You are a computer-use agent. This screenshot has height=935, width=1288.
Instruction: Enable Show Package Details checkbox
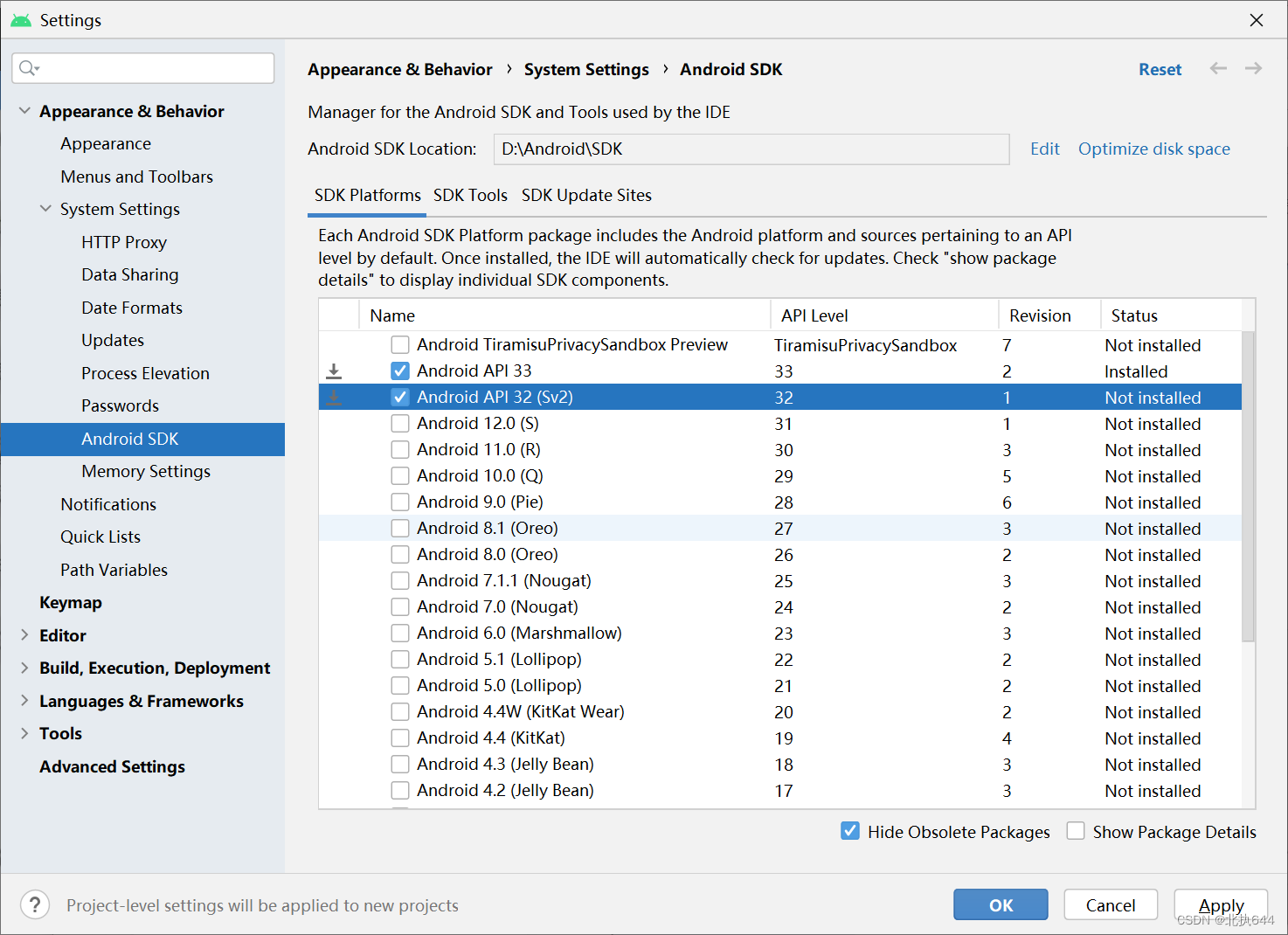(x=1076, y=831)
